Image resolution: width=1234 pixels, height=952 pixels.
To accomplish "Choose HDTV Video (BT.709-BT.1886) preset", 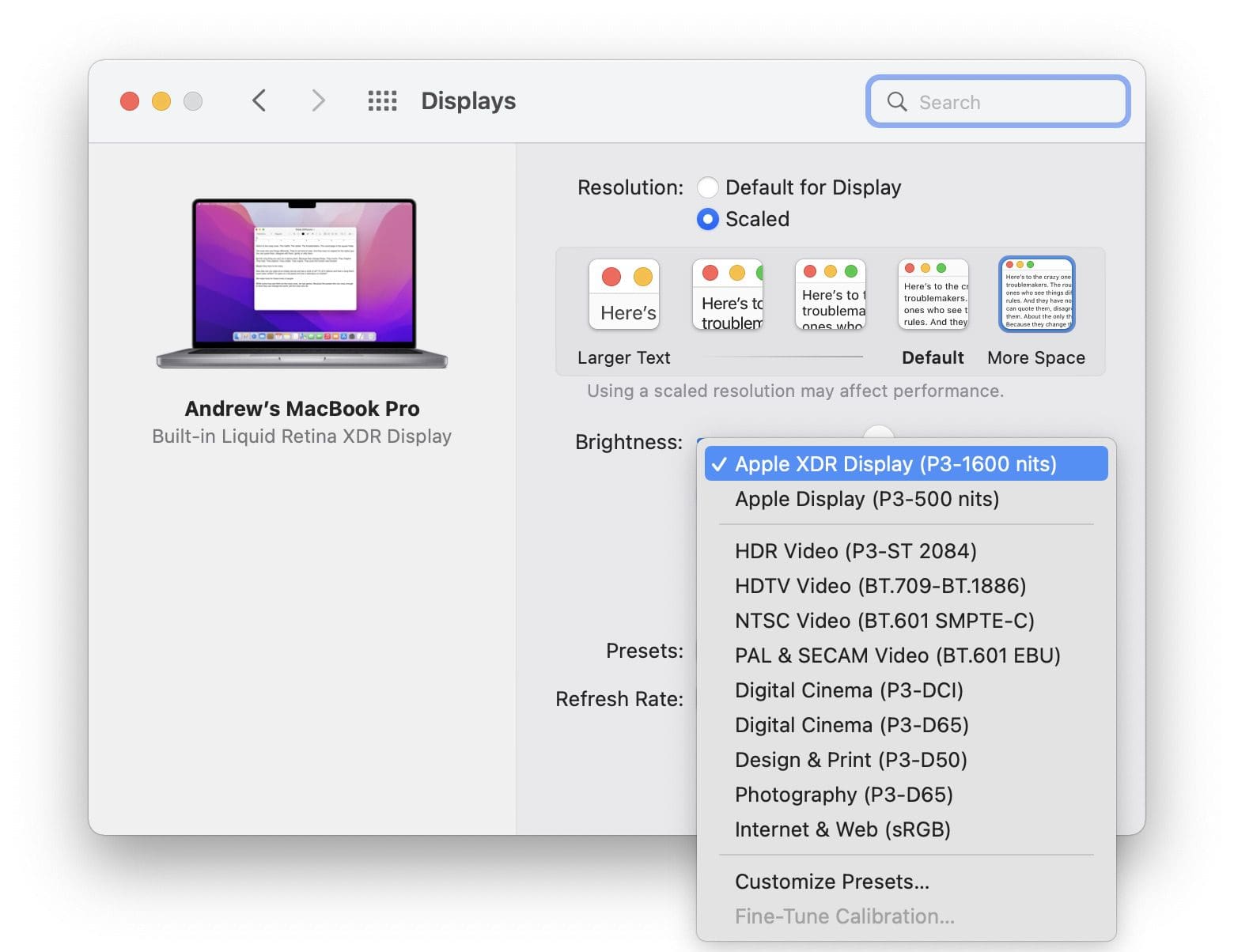I will tap(907, 586).
